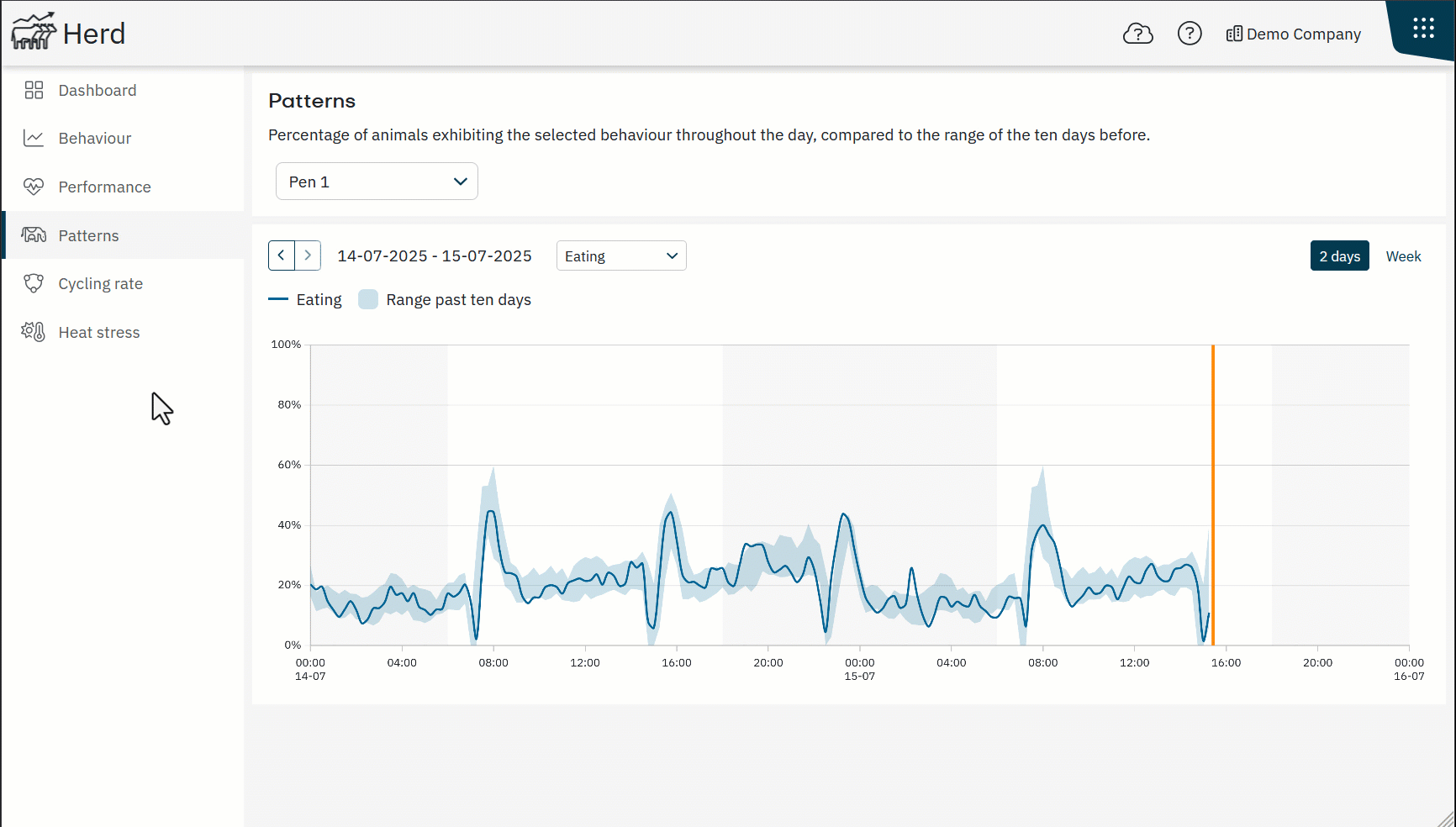Select the 2 days view
The height and width of the screenshot is (827, 1456).
click(1339, 256)
